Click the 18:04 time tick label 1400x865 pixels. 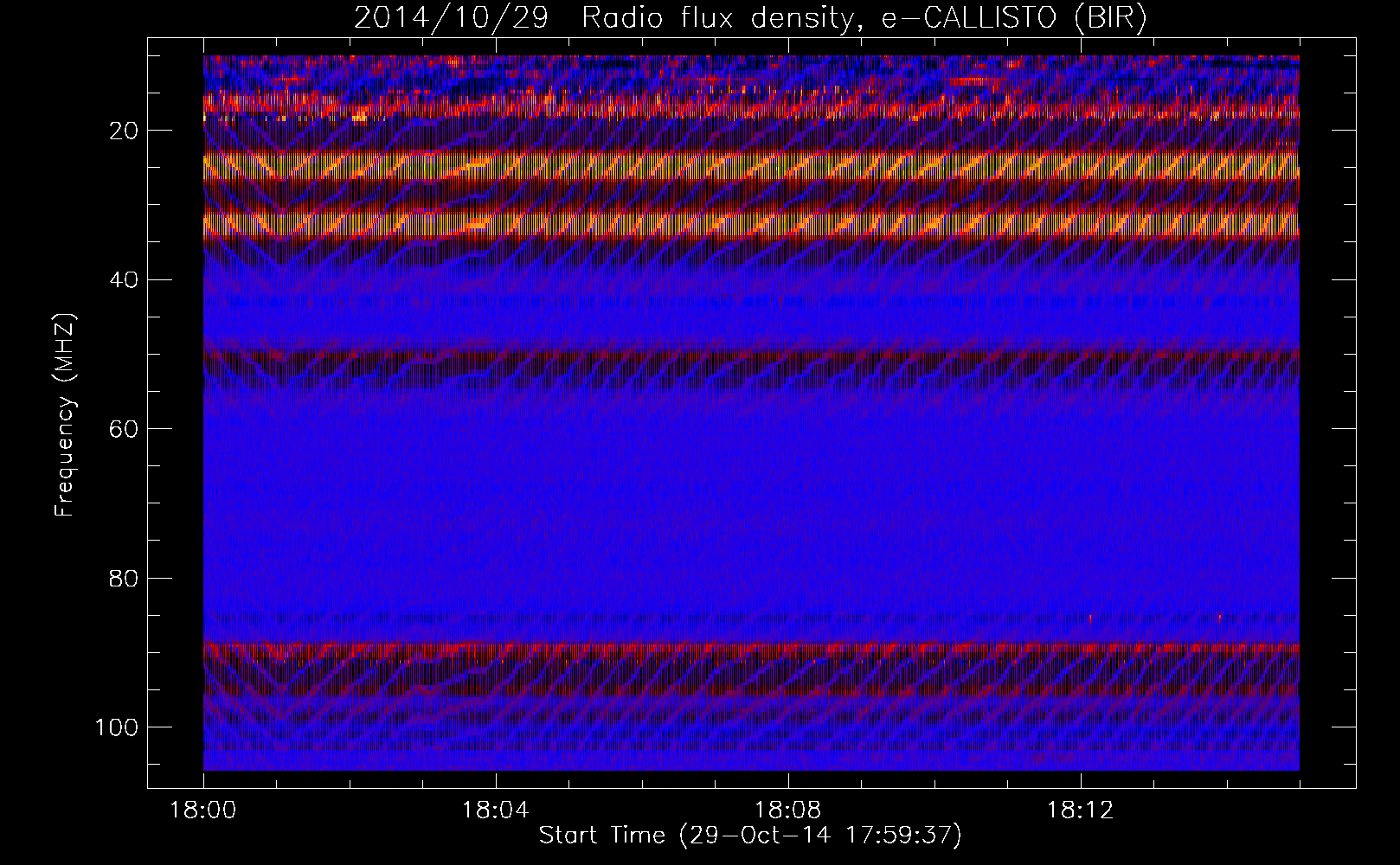[496, 811]
